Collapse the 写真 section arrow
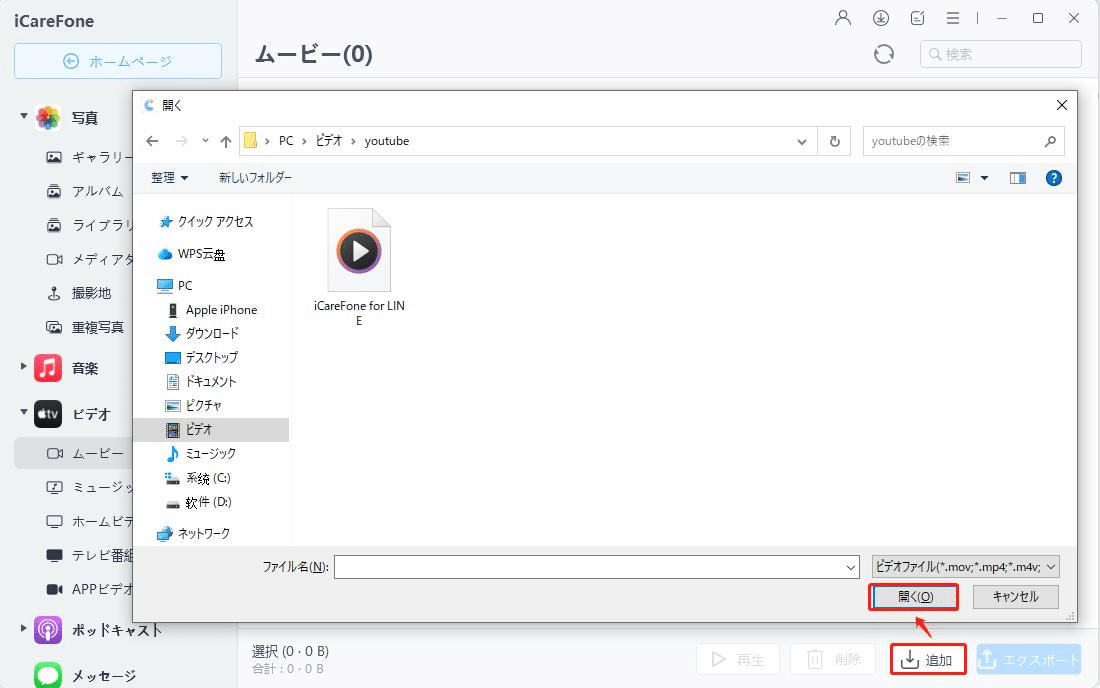The height and width of the screenshot is (688, 1100). coord(24,116)
